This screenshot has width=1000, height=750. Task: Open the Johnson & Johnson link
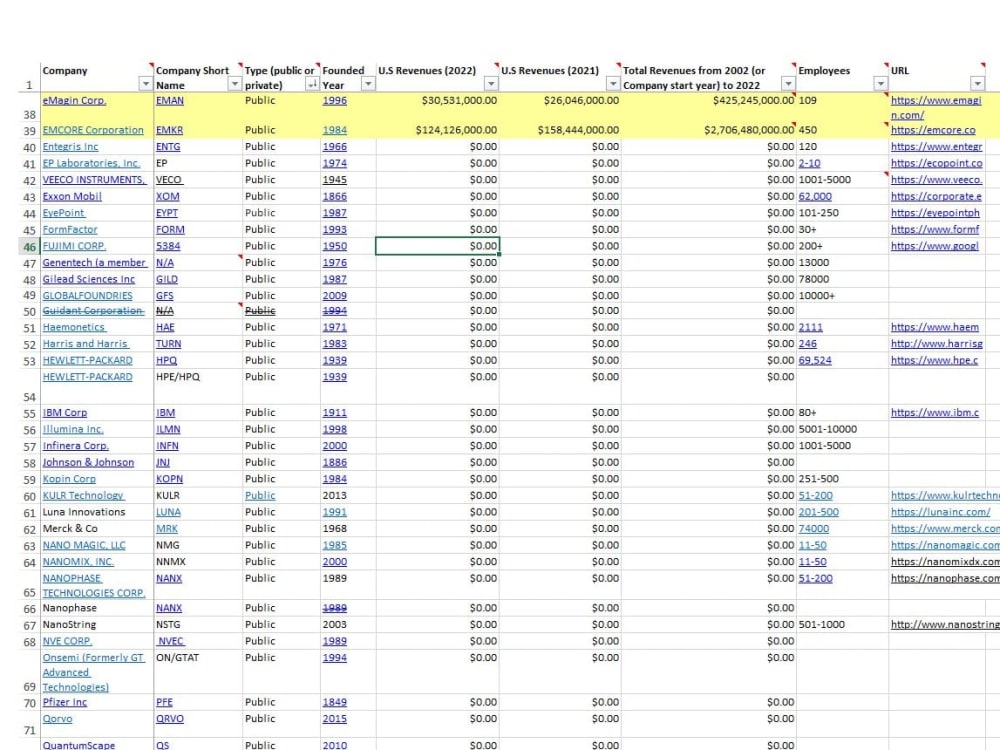(88, 462)
